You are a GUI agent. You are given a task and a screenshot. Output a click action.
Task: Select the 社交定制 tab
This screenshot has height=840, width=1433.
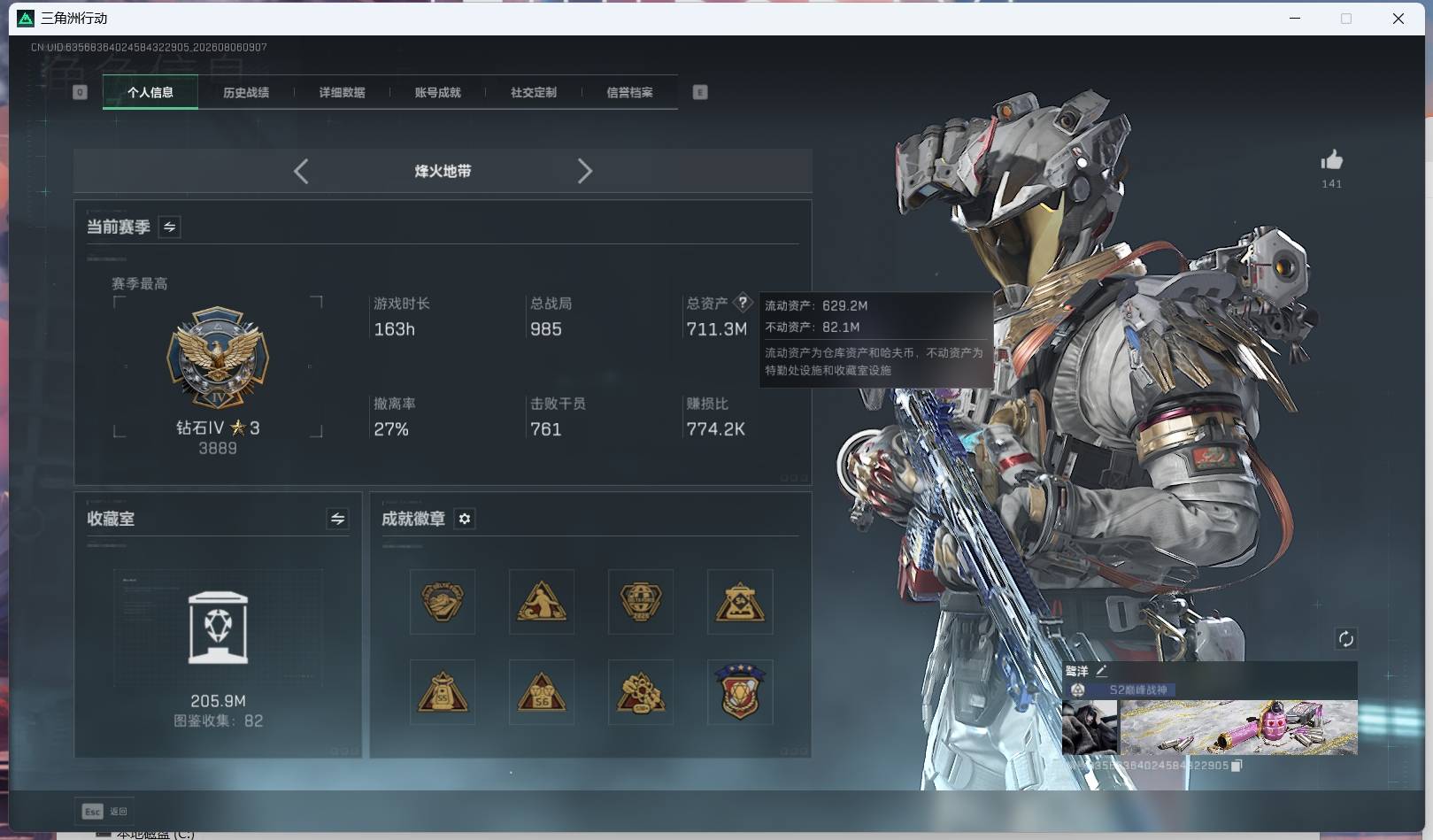click(x=534, y=92)
